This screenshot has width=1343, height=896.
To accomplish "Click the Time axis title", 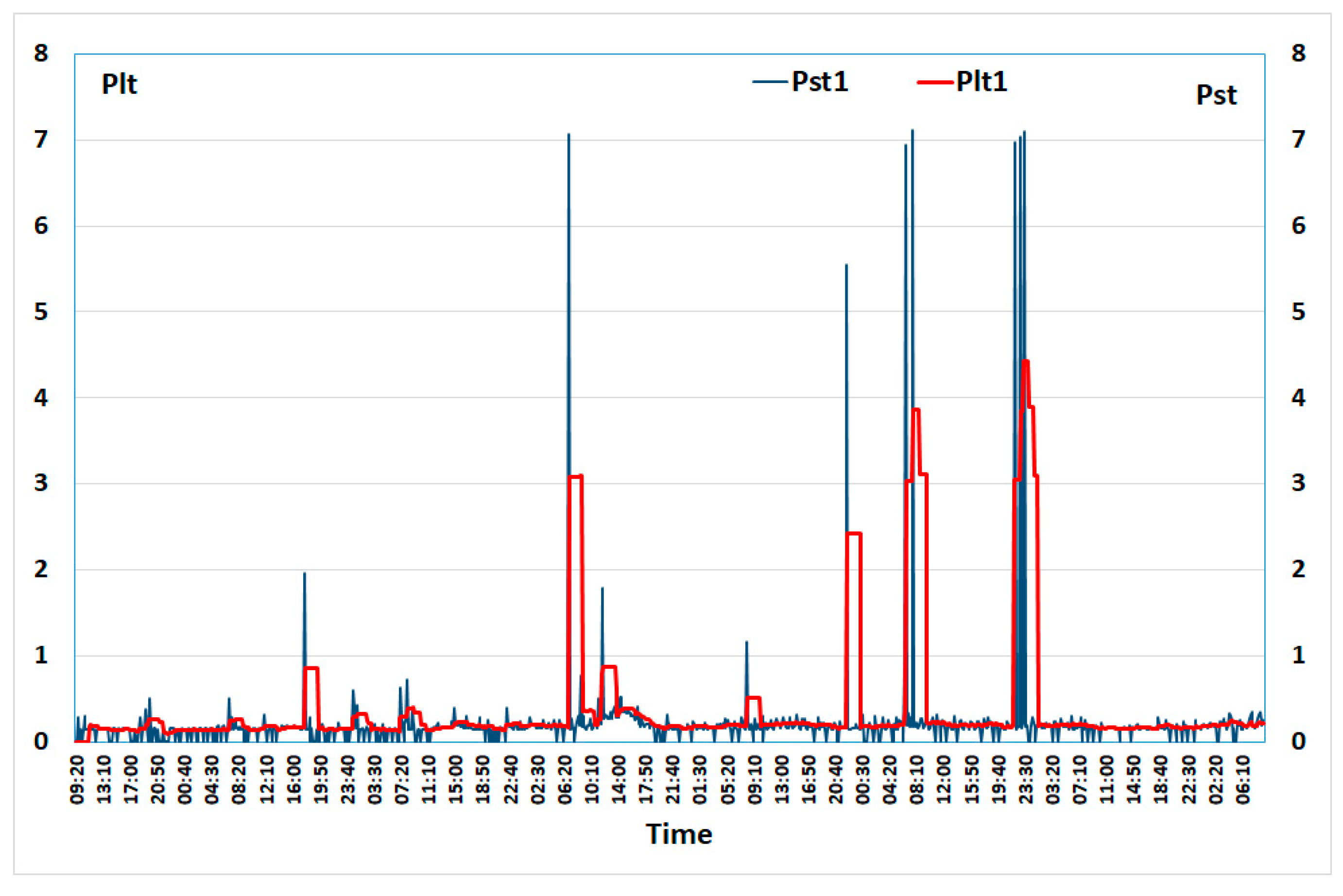I will (679, 834).
